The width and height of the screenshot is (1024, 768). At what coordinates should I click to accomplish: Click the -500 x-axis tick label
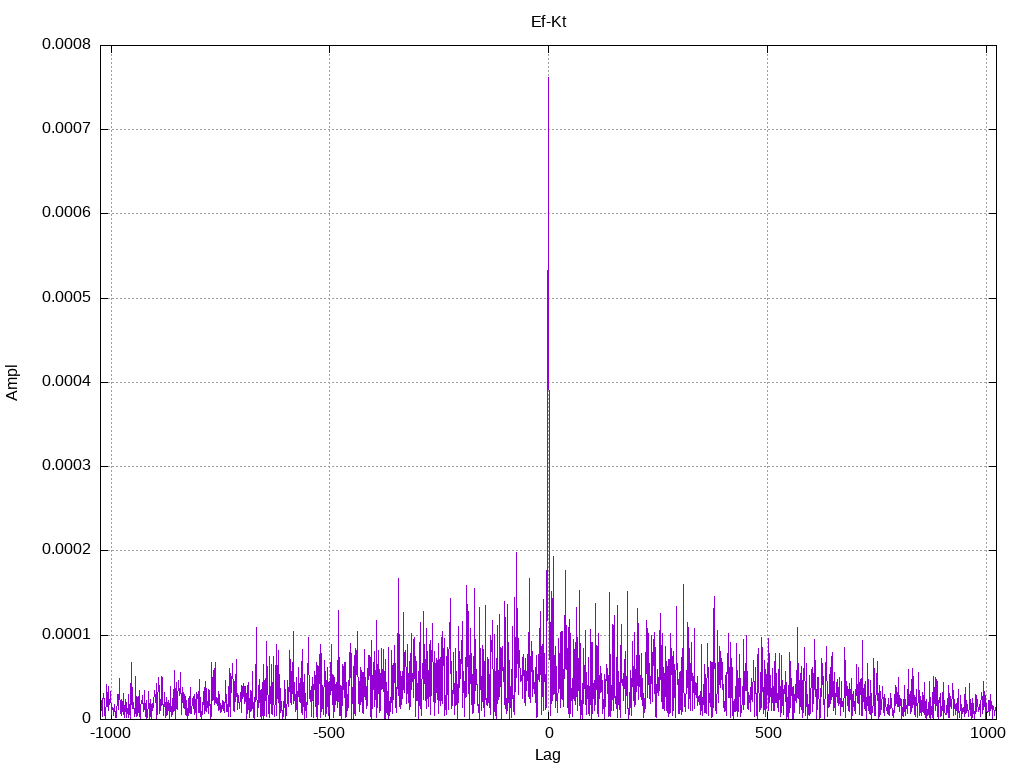tap(328, 733)
